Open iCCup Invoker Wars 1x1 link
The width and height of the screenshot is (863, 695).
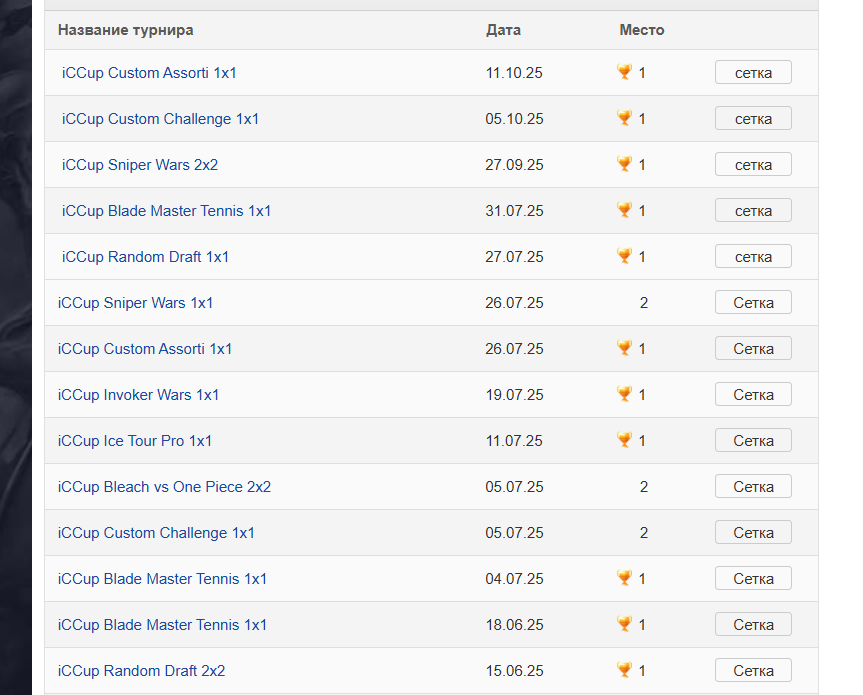tap(138, 395)
